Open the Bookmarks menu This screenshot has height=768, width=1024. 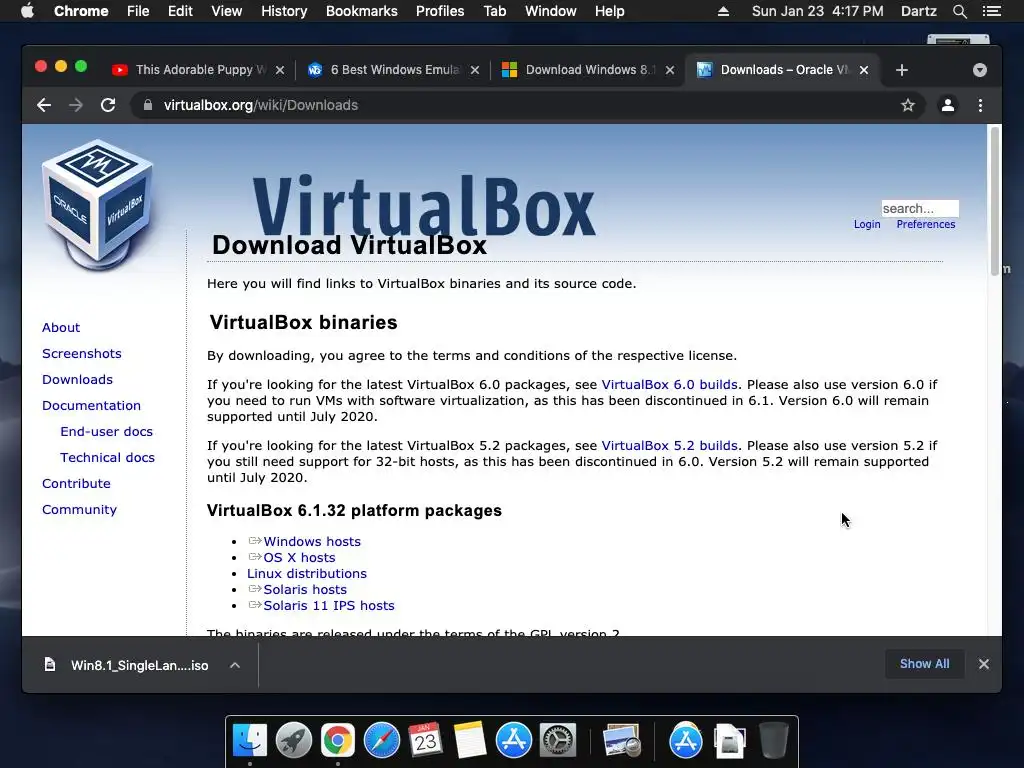[x=361, y=11]
